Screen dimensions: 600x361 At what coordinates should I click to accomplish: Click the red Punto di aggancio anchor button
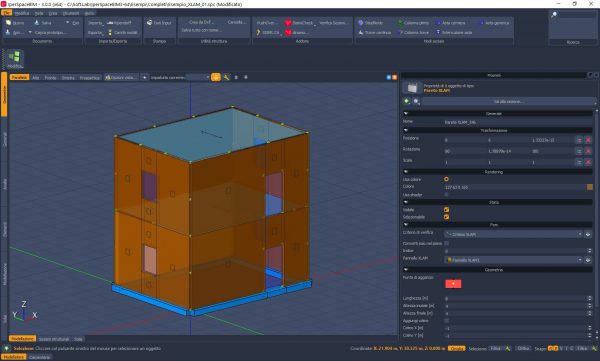pyautogui.click(x=453, y=284)
